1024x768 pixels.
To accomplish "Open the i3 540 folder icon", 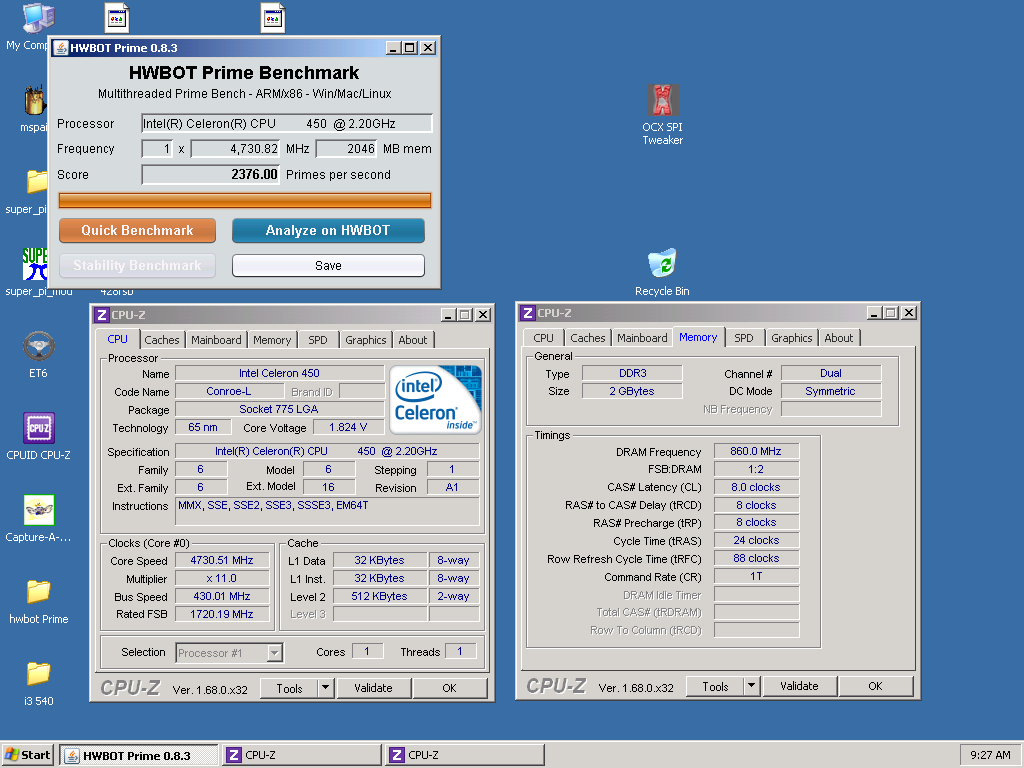I will 39,683.
